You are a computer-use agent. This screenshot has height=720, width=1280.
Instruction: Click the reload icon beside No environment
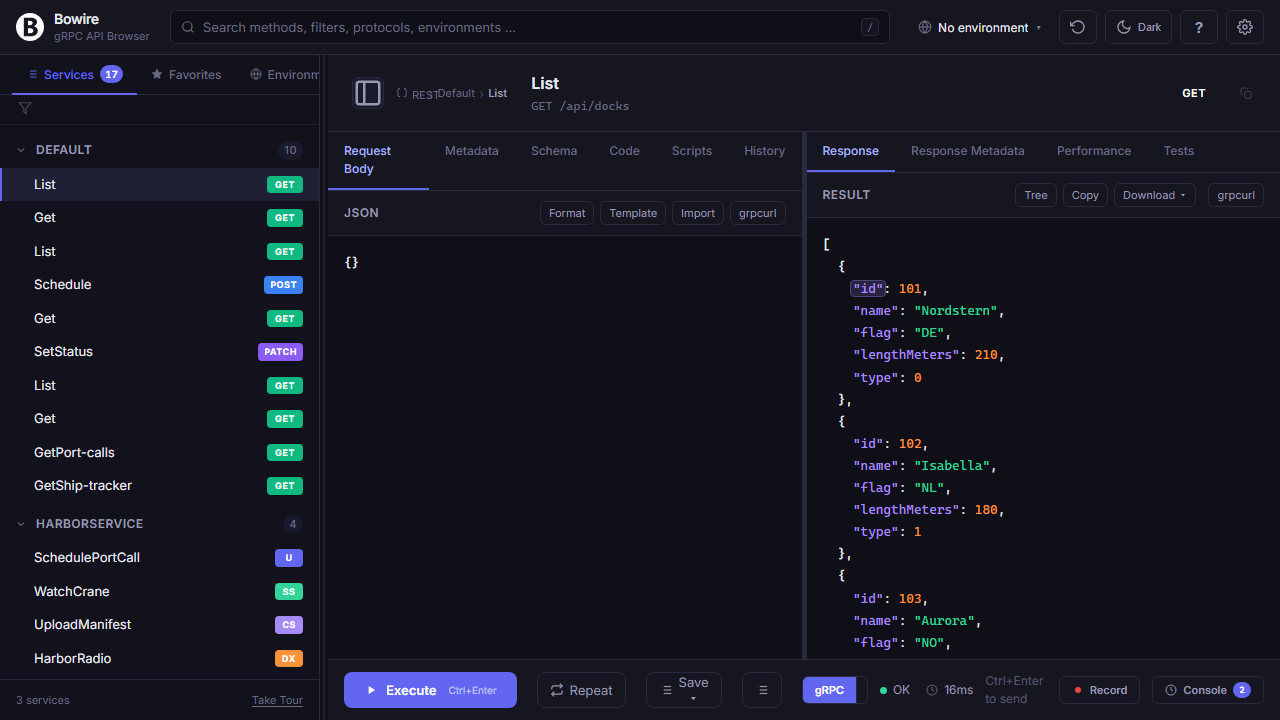point(1078,27)
